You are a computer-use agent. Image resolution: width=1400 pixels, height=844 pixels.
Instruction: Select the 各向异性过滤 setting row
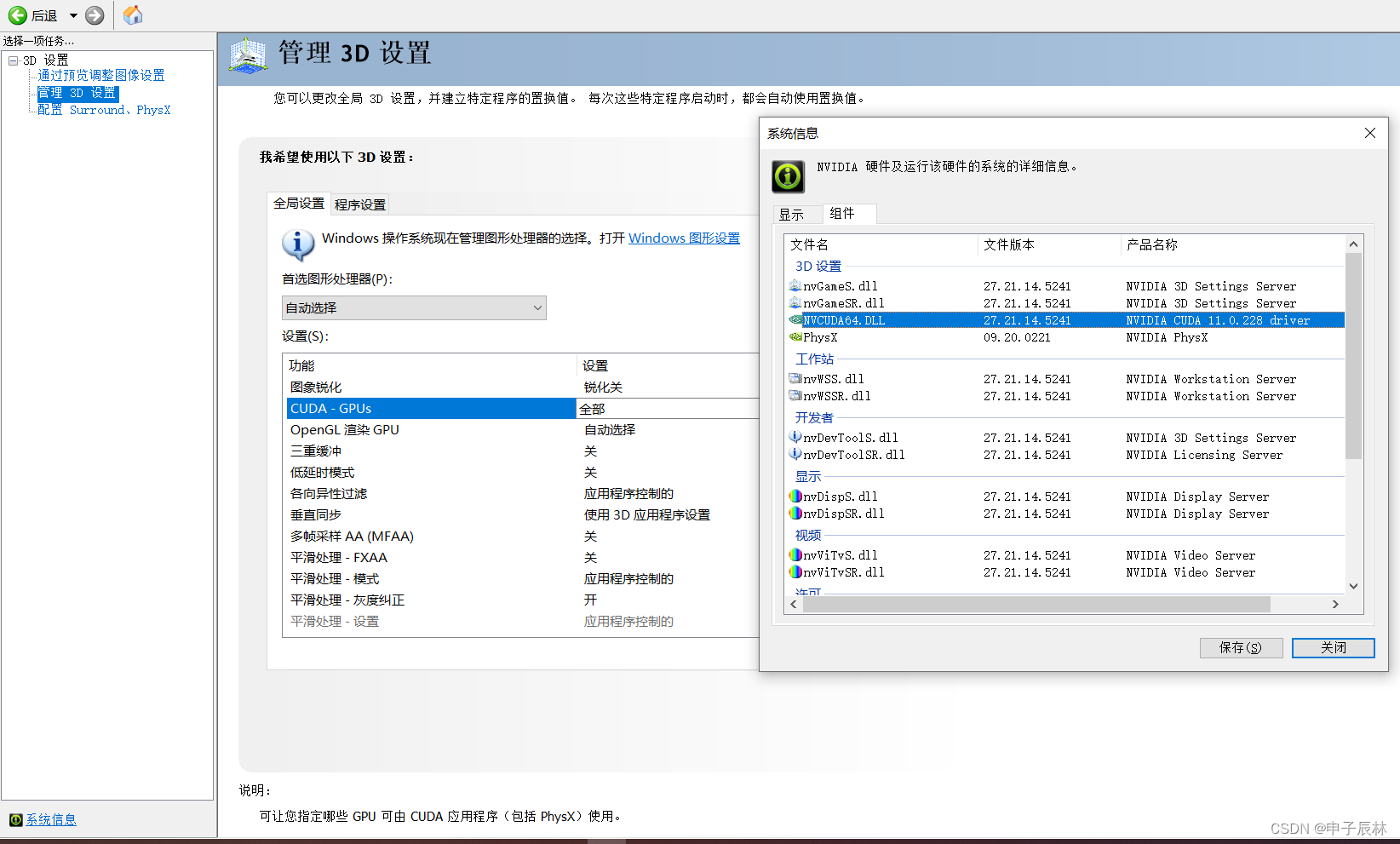[x=522, y=494]
